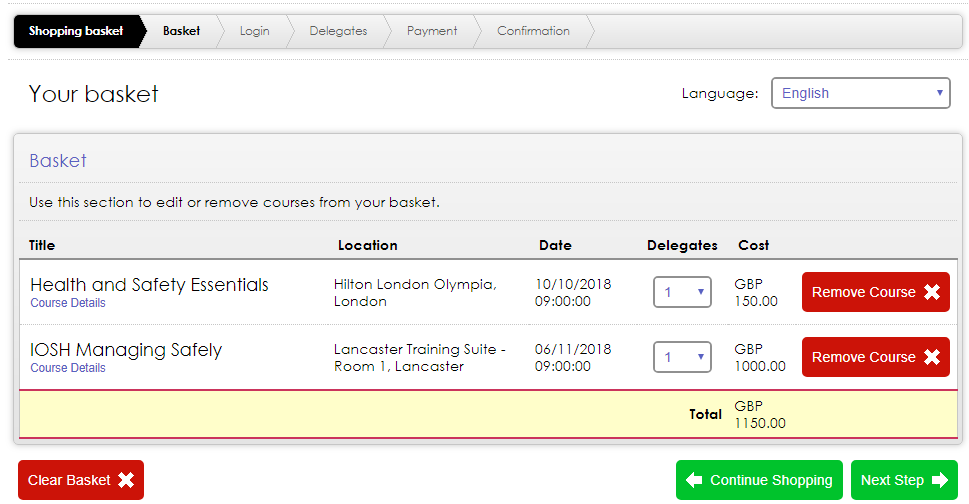This screenshot has height=504, width=969.
Task: Click X icon for IOSH Managing Safely removal
Action: point(932,357)
